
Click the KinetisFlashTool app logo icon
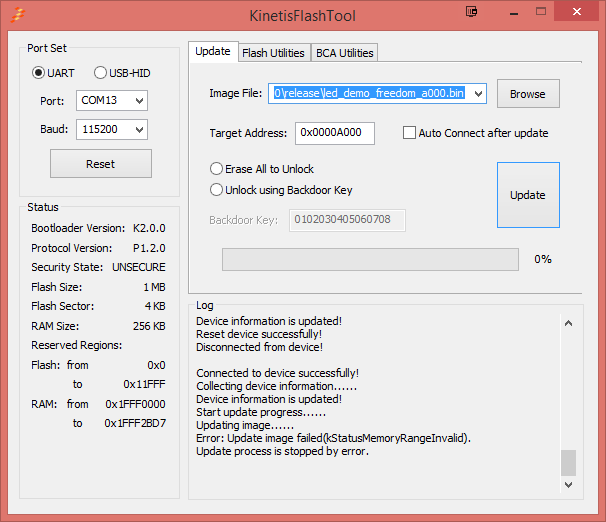18,15
